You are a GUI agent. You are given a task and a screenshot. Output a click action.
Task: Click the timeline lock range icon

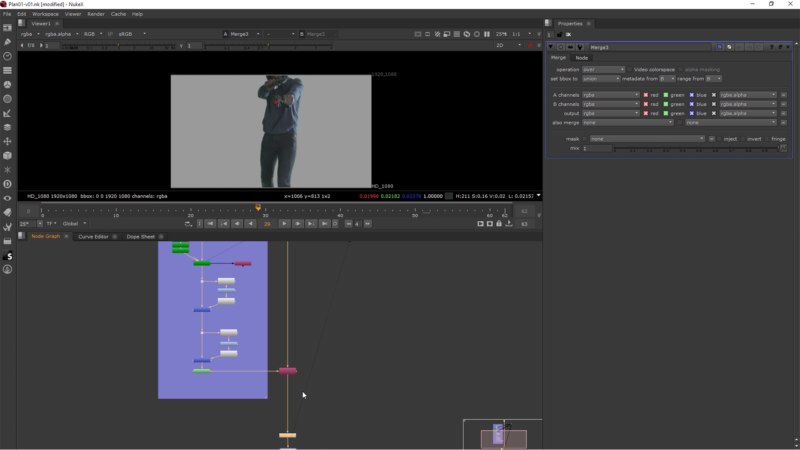click(x=499, y=223)
